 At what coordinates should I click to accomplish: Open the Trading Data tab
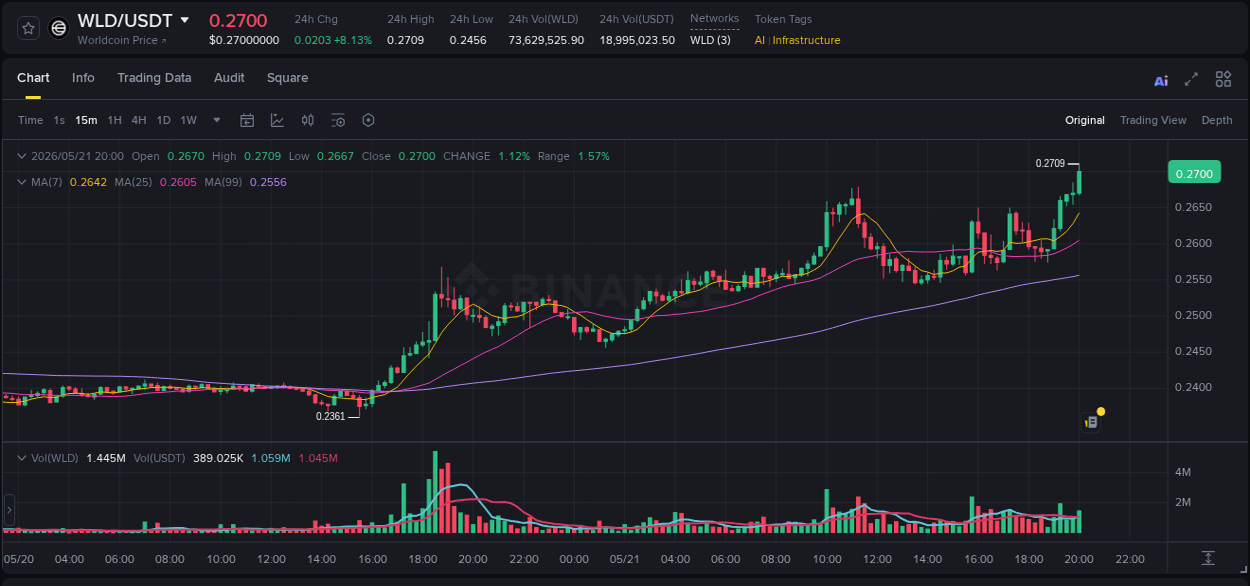pos(154,78)
